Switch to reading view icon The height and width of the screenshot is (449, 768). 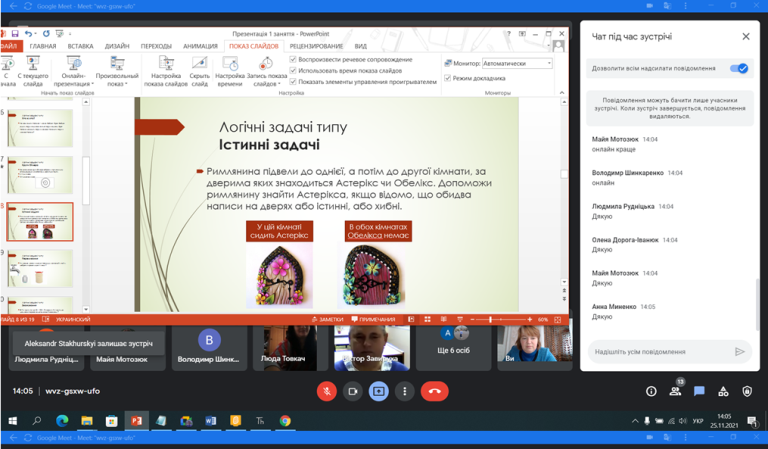[x=443, y=319]
